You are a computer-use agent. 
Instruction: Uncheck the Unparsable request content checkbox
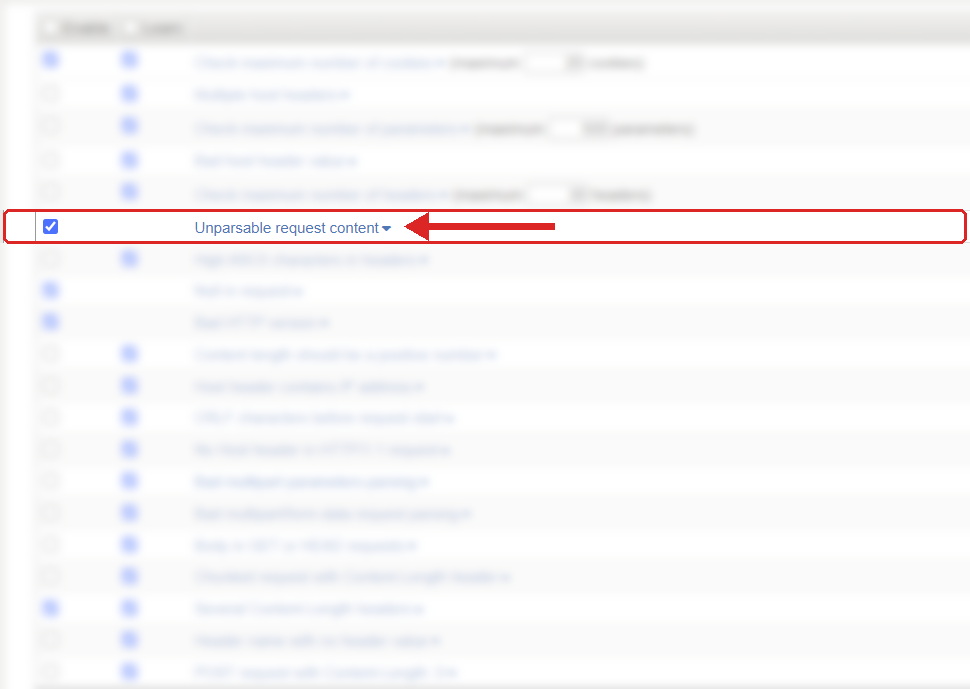[x=51, y=227]
